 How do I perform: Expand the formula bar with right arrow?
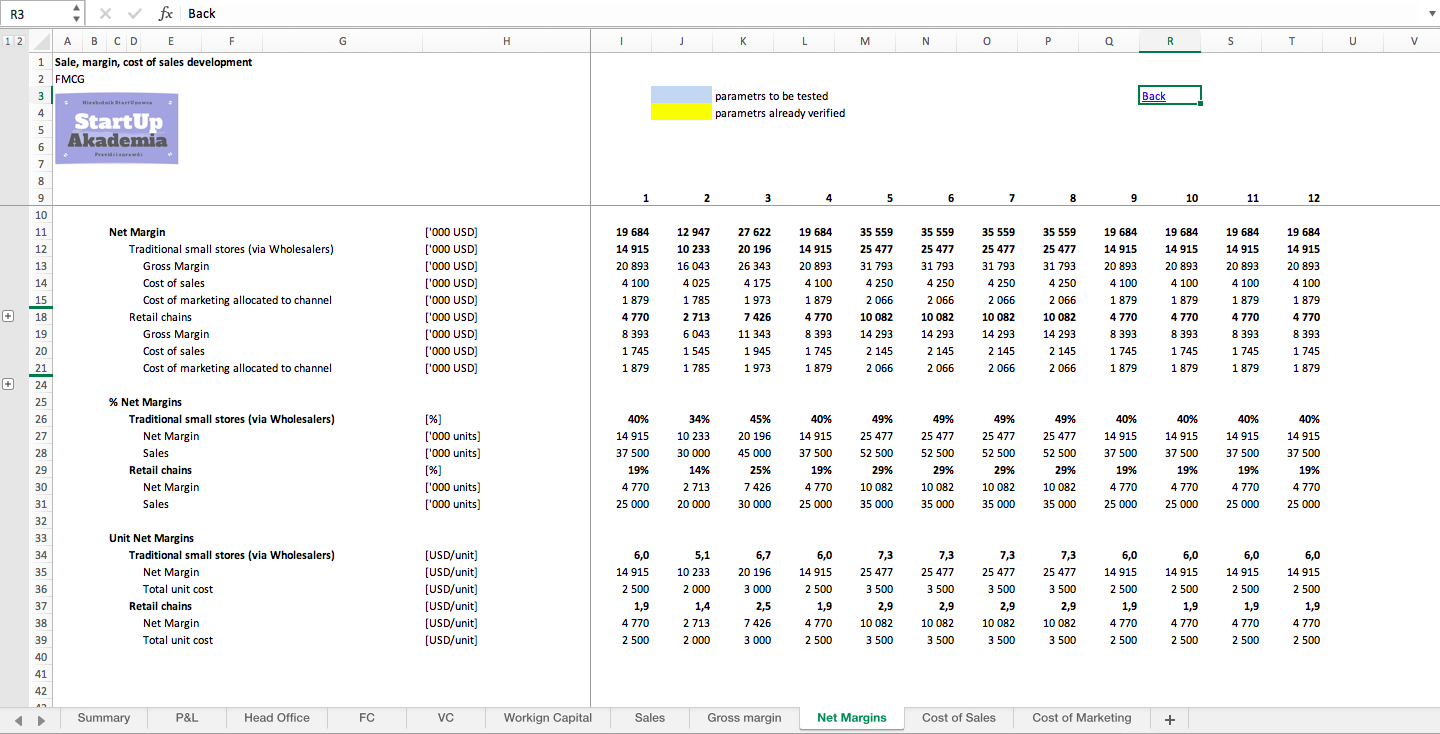tap(1430, 13)
